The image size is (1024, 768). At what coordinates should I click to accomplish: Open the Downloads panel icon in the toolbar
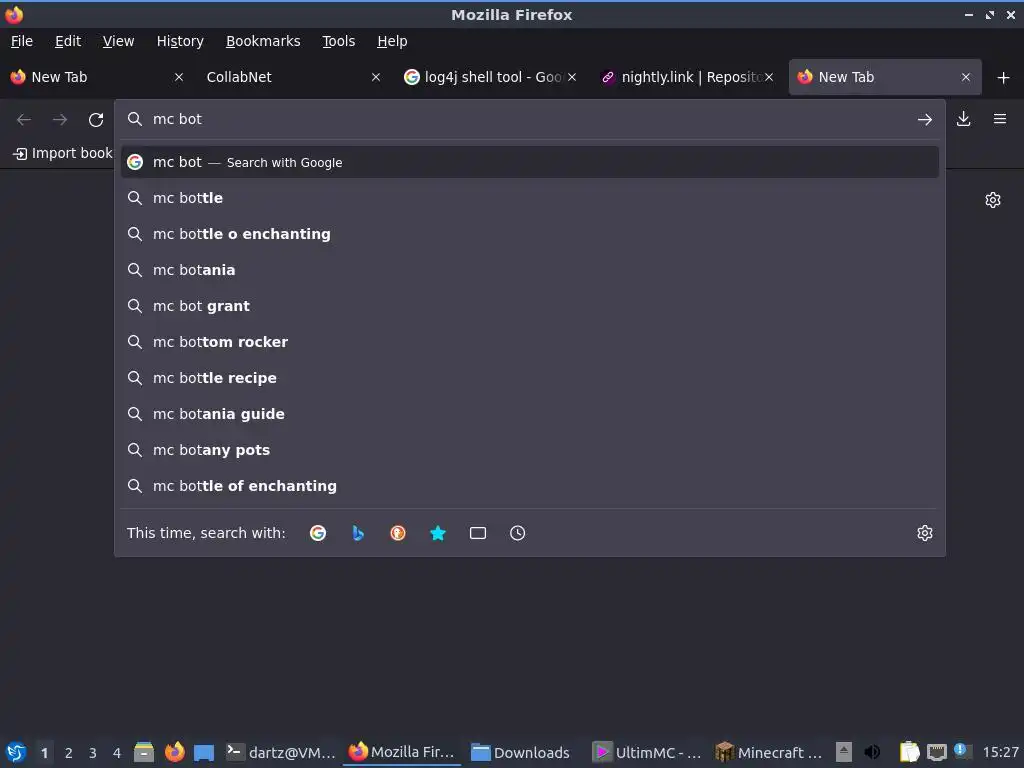point(964,119)
